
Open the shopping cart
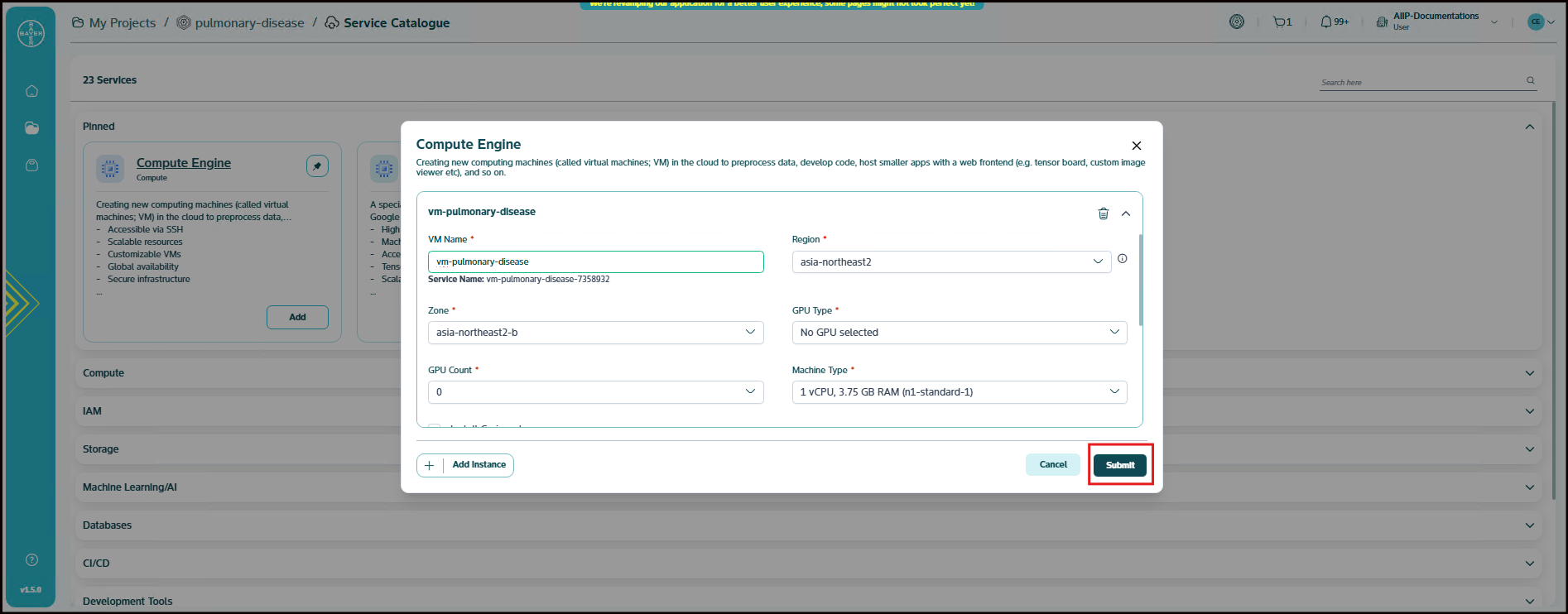point(1281,22)
